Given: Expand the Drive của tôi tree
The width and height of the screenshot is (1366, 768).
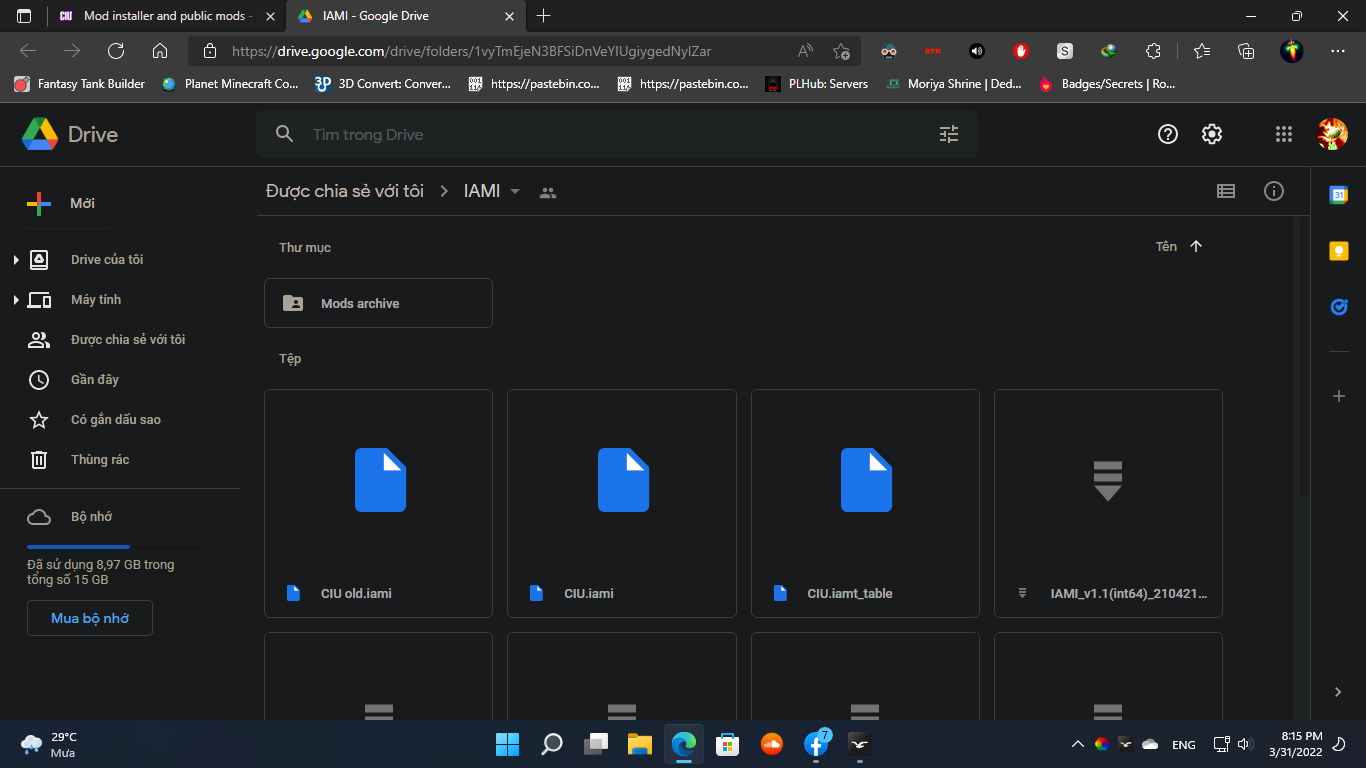Looking at the screenshot, I should 16,260.
